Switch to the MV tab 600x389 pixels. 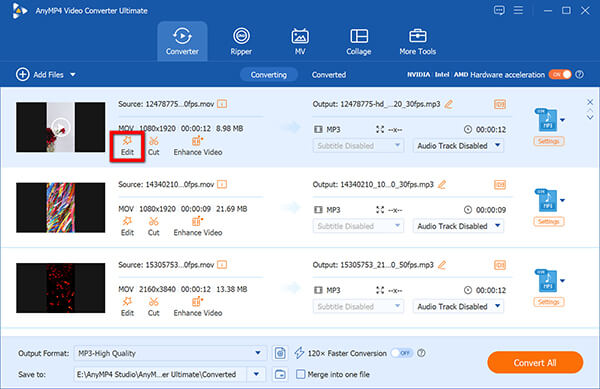[x=300, y=41]
